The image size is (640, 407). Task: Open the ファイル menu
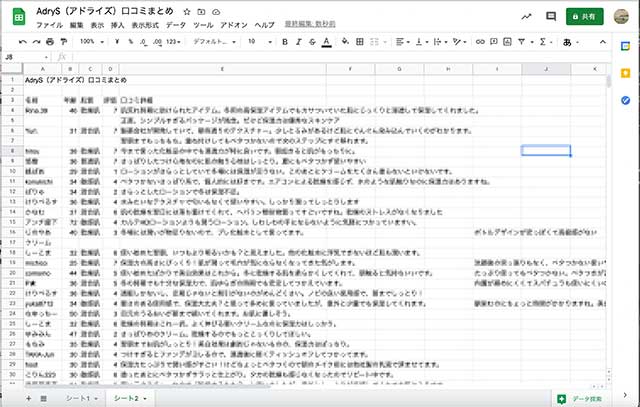[49, 25]
